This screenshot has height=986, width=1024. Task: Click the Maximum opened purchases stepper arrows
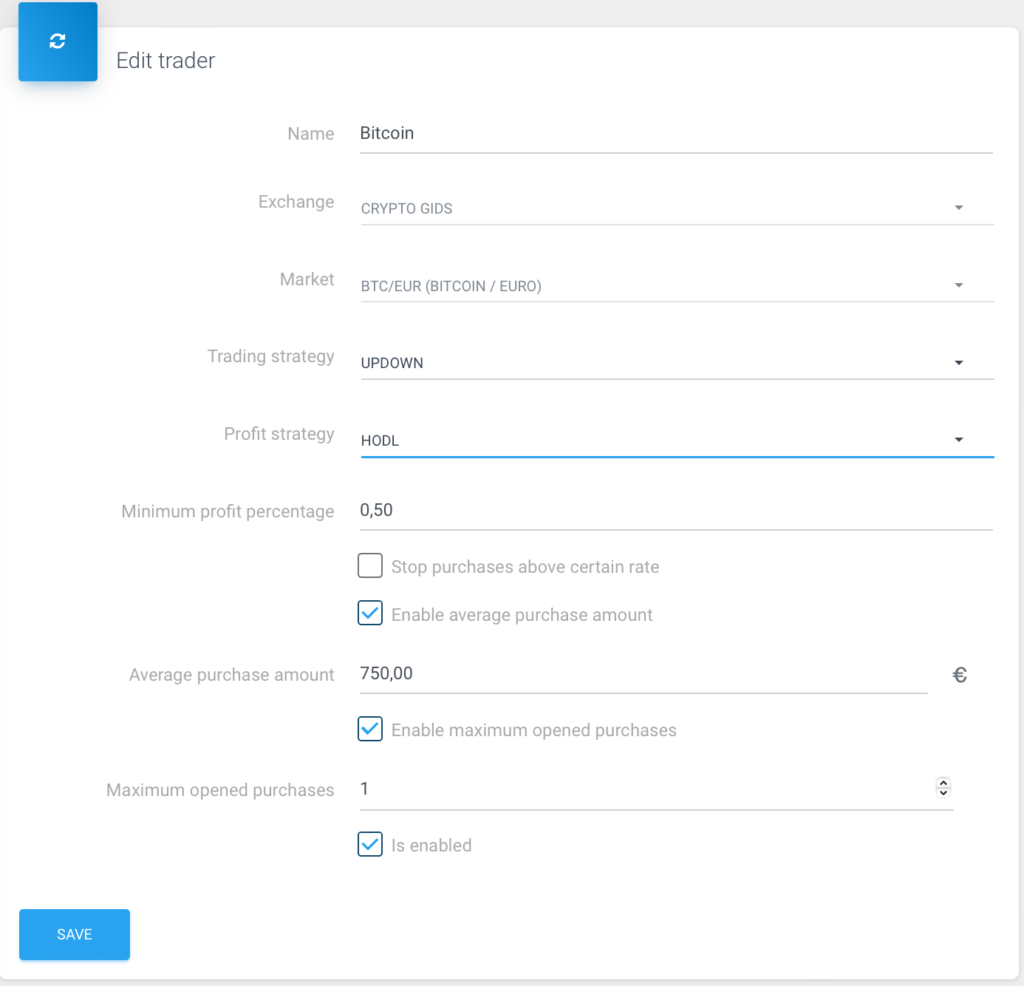pos(943,788)
